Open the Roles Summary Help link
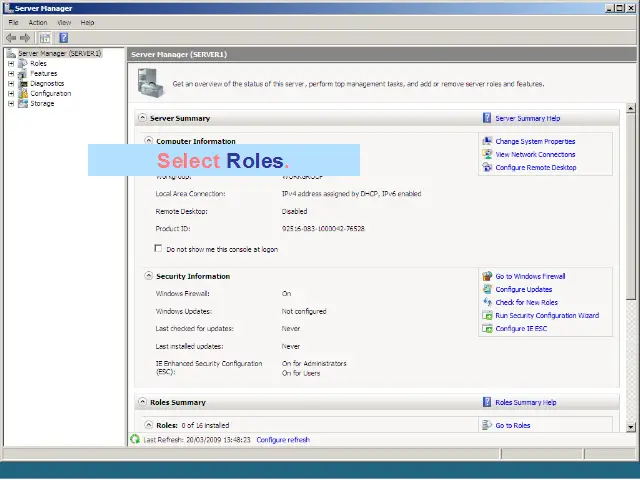Screen dimensions: 640x480 pos(526,402)
